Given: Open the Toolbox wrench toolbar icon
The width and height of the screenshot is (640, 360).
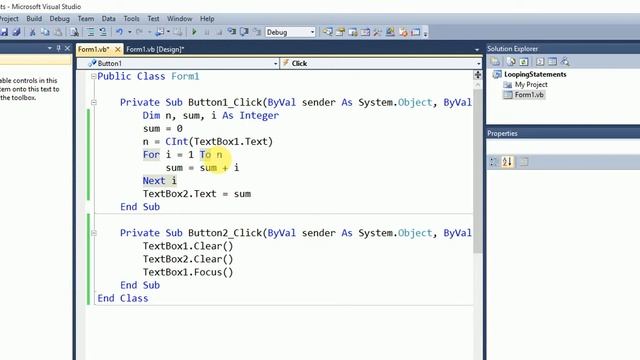Looking at the screenshot, I should tap(378, 32).
